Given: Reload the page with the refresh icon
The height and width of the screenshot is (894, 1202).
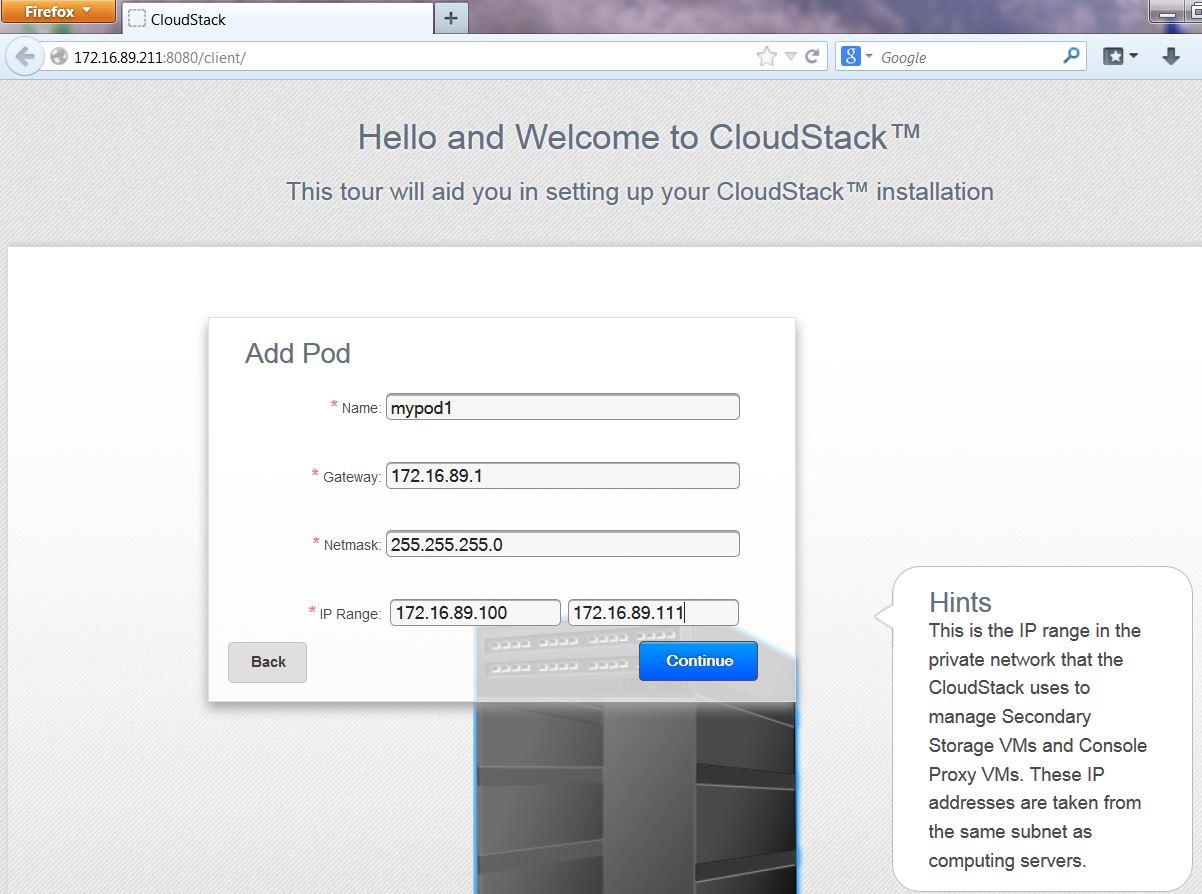Looking at the screenshot, I should tap(812, 57).
